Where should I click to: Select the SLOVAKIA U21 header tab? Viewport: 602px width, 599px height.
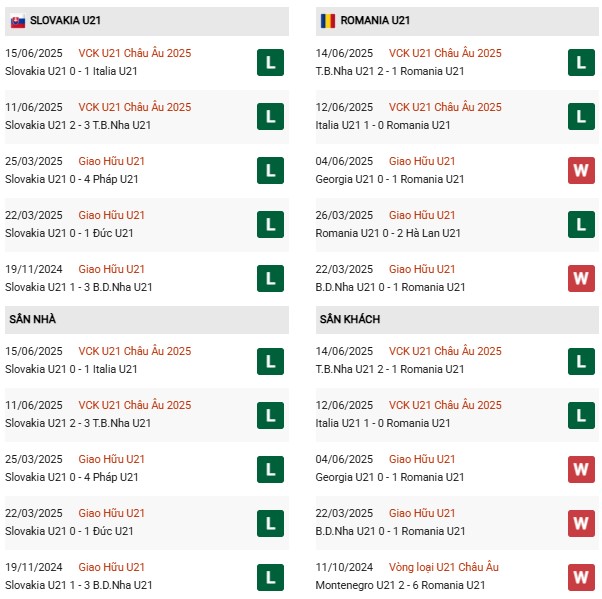(65, 20)
